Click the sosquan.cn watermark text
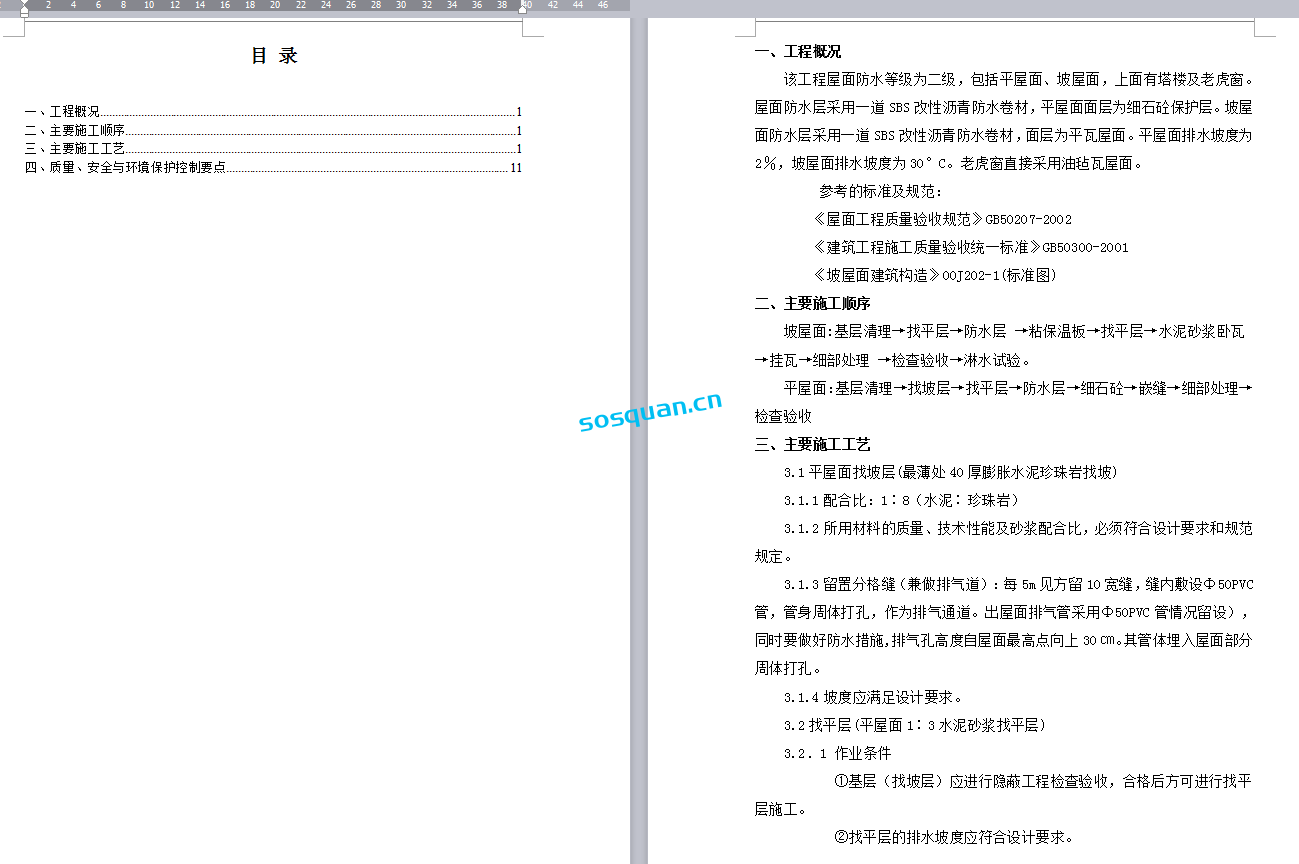The image size is (1299, 864). point(650,412)
